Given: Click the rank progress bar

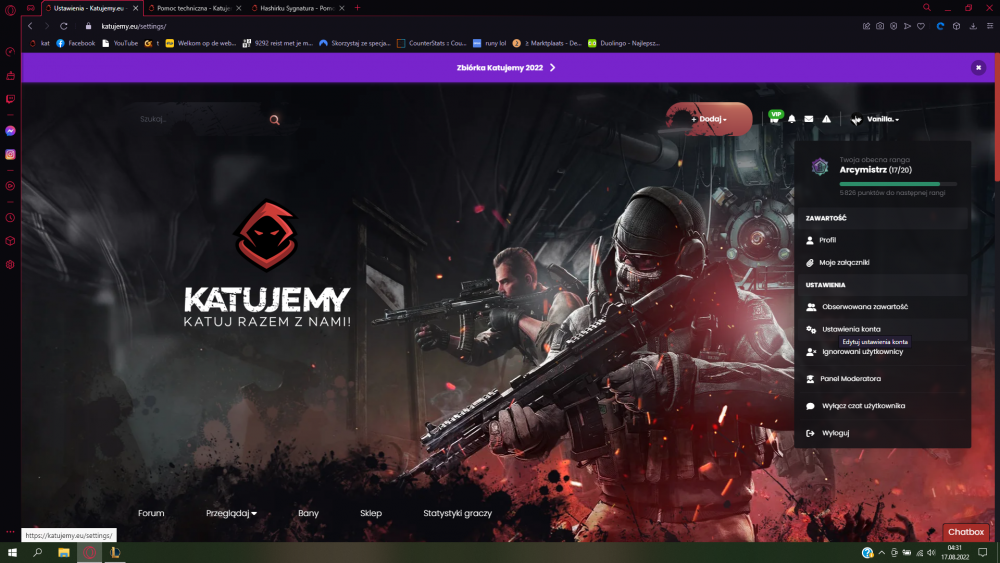Looking at the screenshot, I should click(898, 184).
